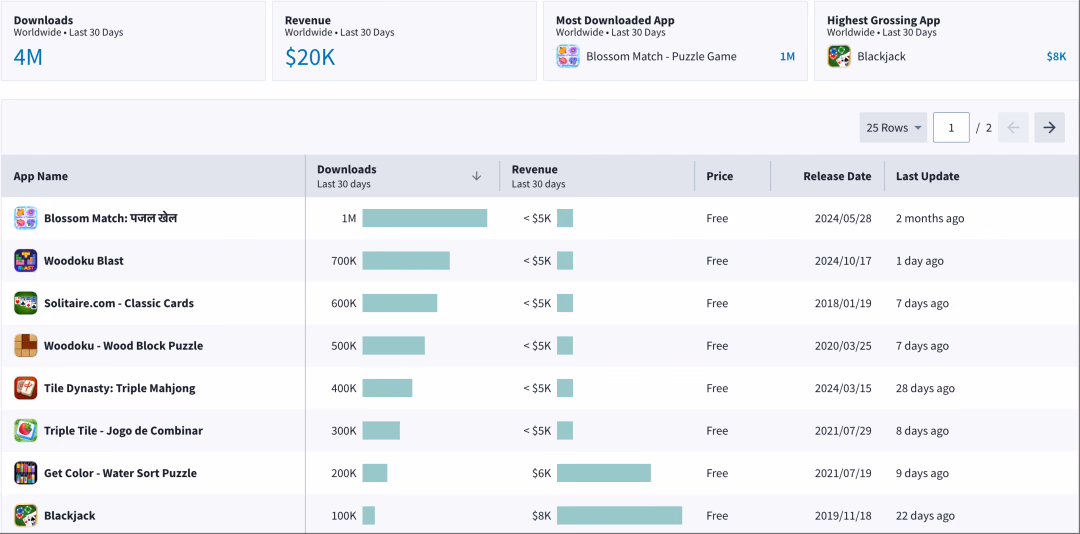1080x534 pixels.
Task: Click the 300K downloads value
Action: pos(344,431)
